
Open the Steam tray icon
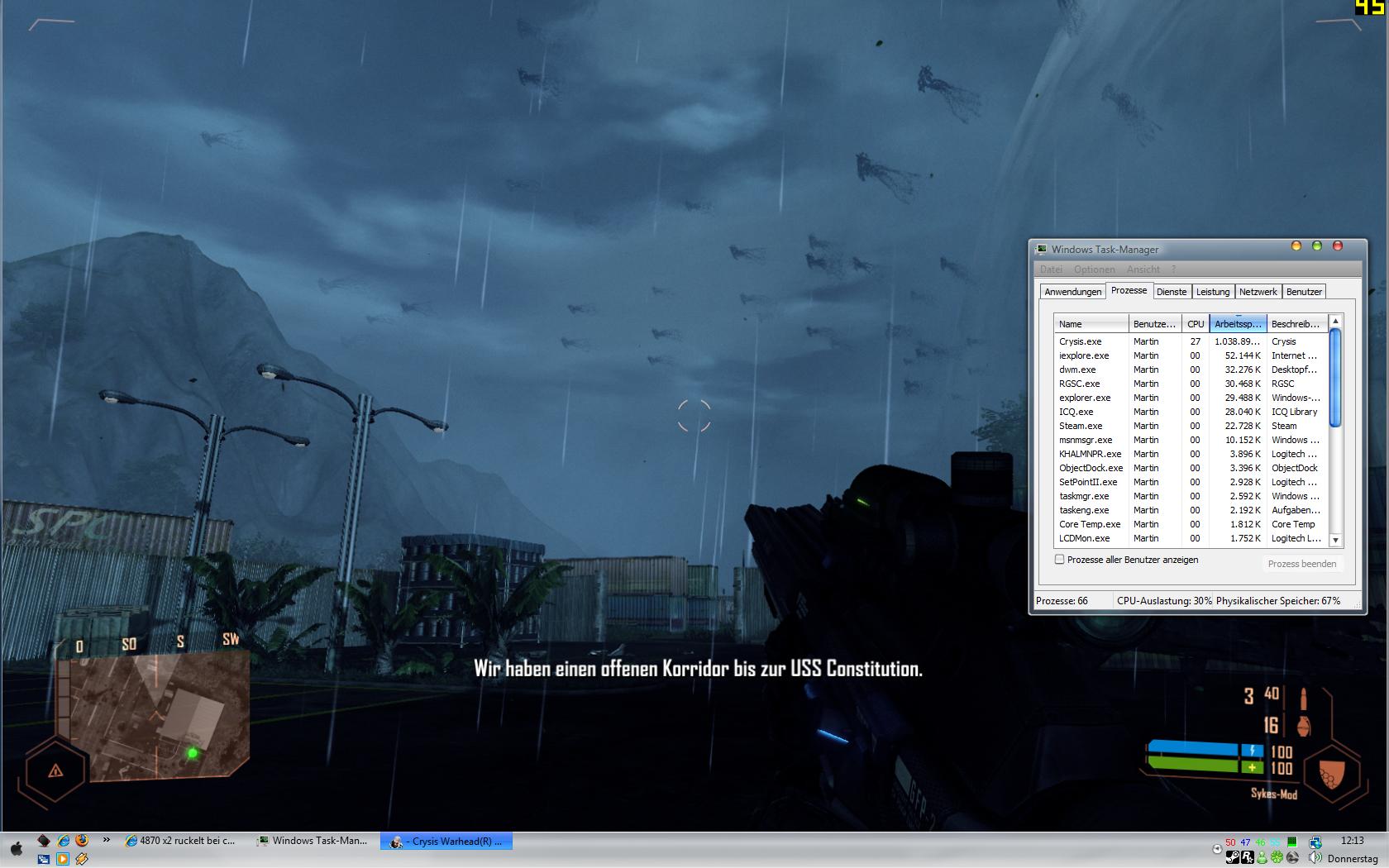coord(1233,857)
